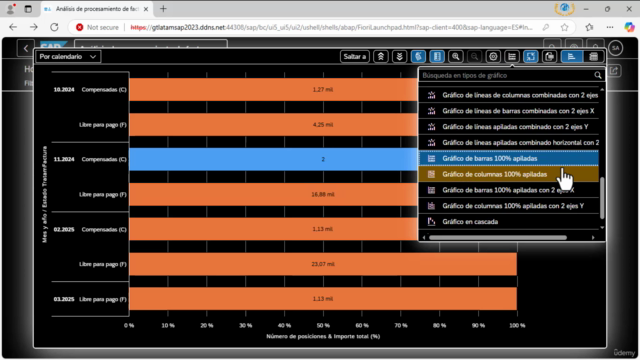The height and width of the screenshot is (360, 640).
Task: Click the chart type selector icon
Action: [x=512, y=57]
